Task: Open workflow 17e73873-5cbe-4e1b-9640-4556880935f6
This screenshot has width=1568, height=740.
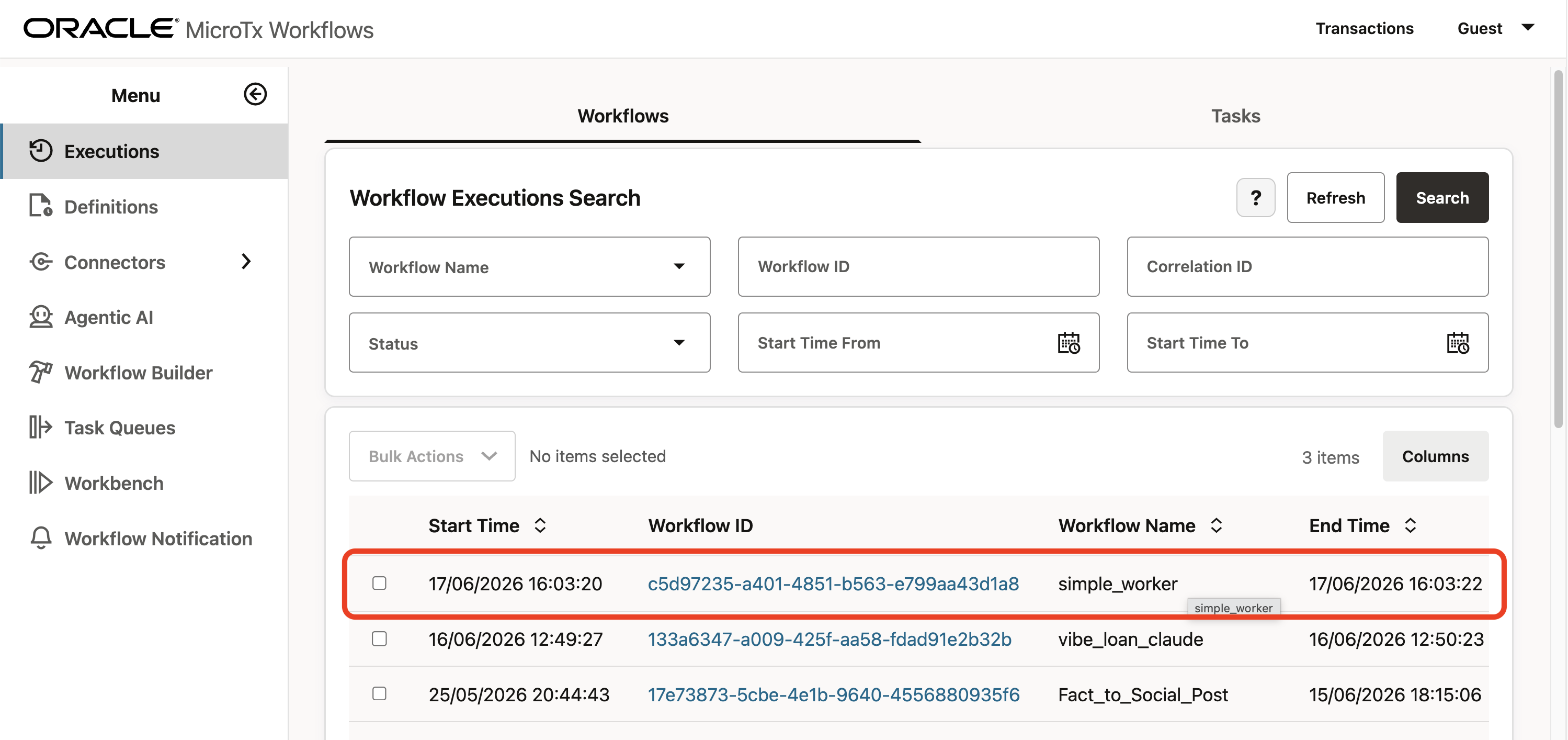Action: pos(833,694)
